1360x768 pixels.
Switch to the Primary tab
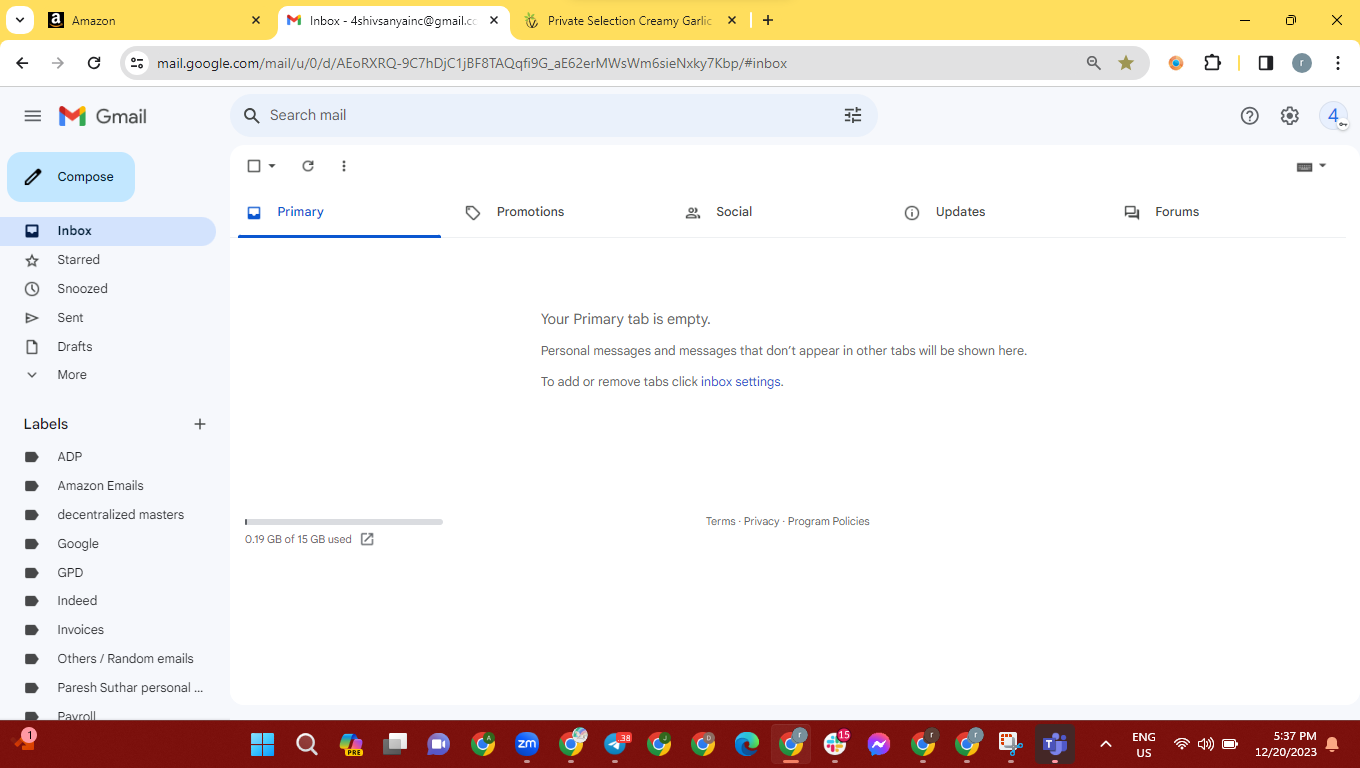(339, 212)
